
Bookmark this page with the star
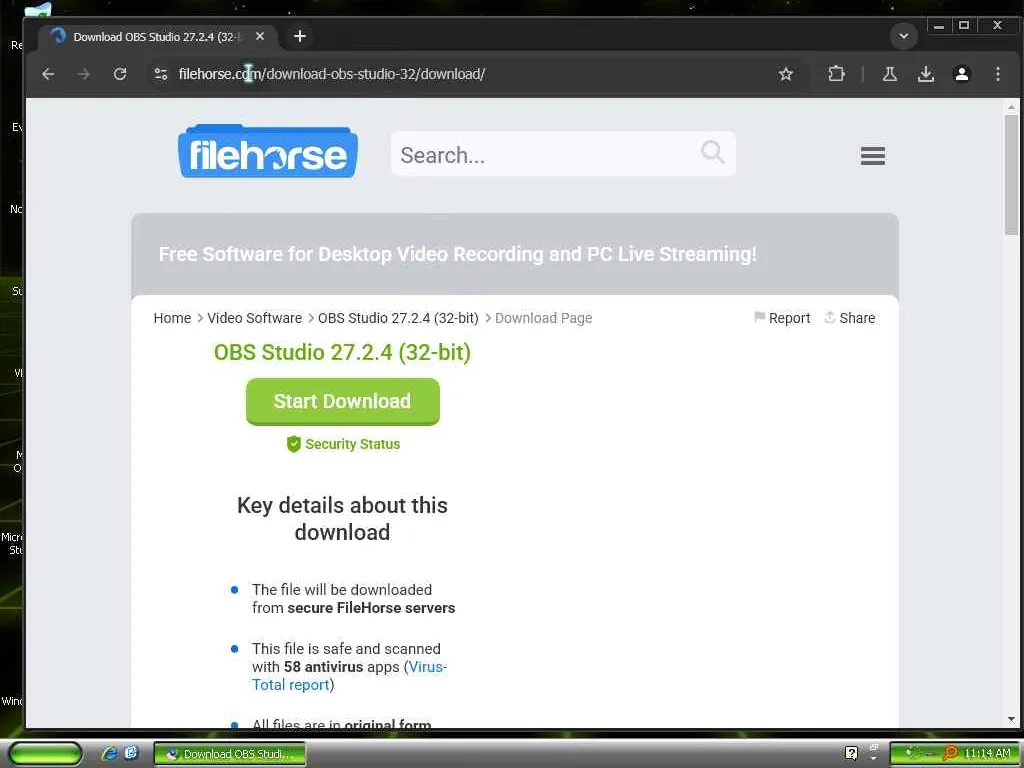(786, 74)
